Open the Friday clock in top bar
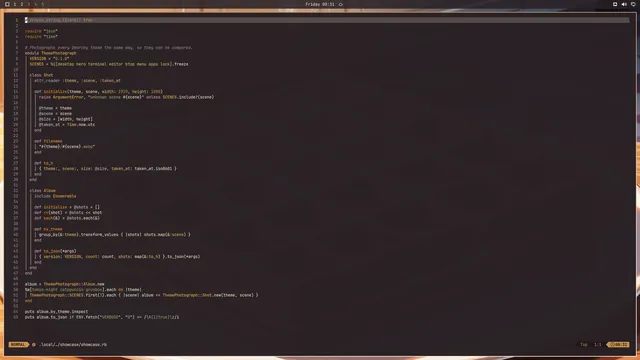Image resolution: width=640 pixels, height=360 pixels. click(320, 4)
